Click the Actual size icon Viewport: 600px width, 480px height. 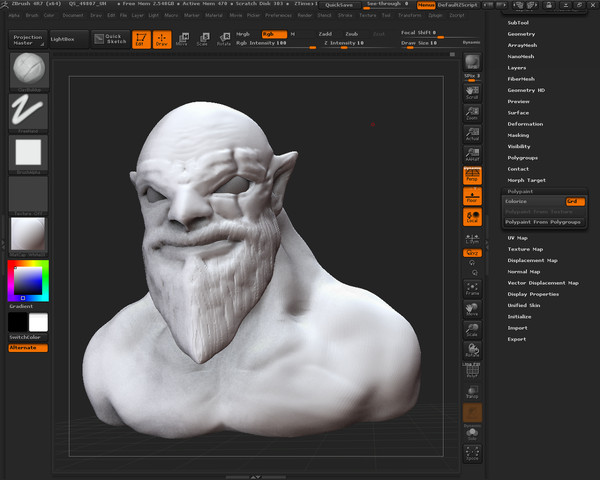tap(472, 134)
